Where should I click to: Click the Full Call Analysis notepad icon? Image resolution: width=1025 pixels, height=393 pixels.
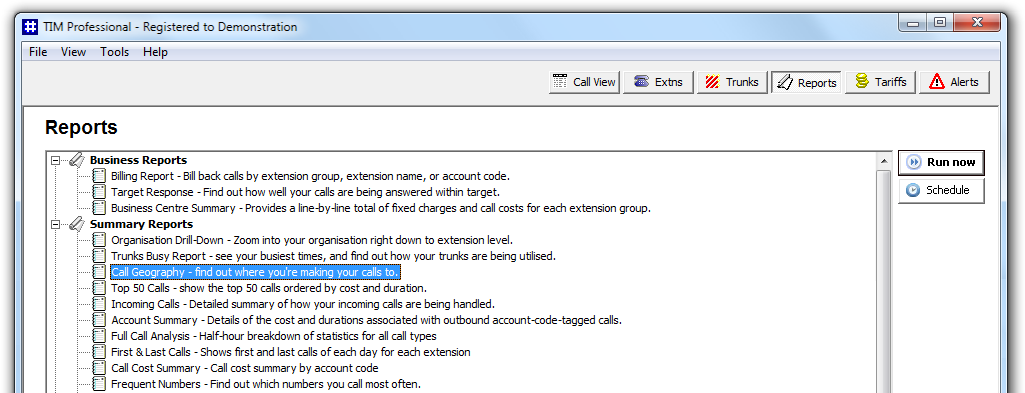point(99,336)
